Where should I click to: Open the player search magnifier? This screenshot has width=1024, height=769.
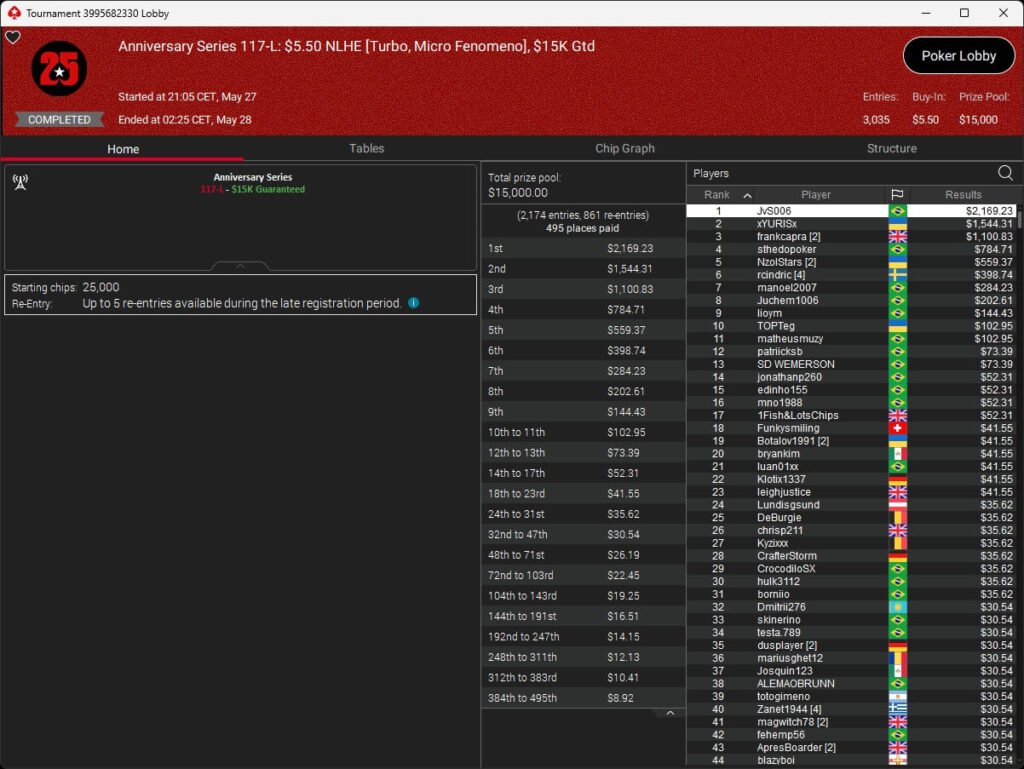tap(1005, 173)
